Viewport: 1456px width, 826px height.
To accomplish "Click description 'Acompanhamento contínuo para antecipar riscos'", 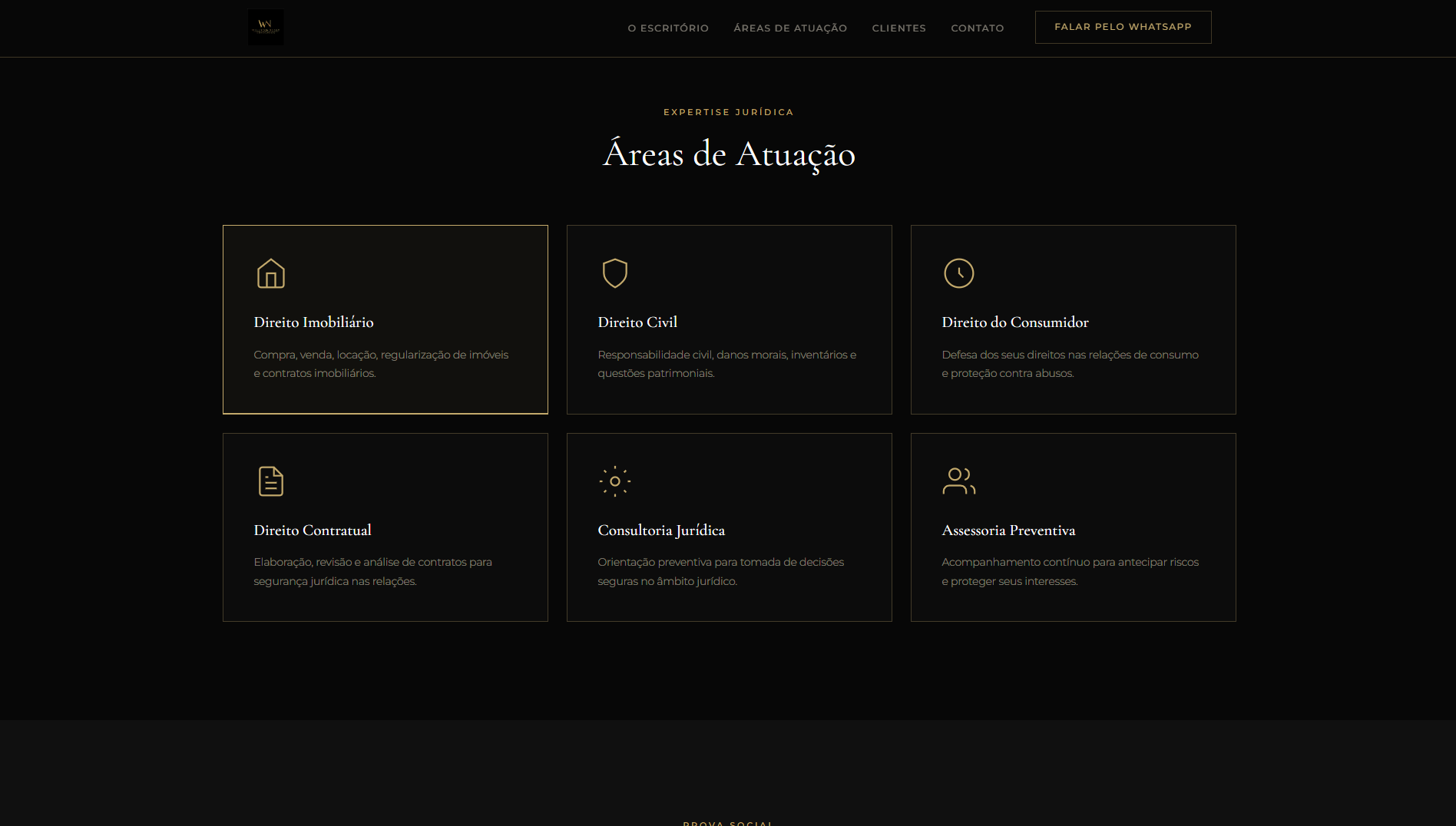I will 1070,572.
